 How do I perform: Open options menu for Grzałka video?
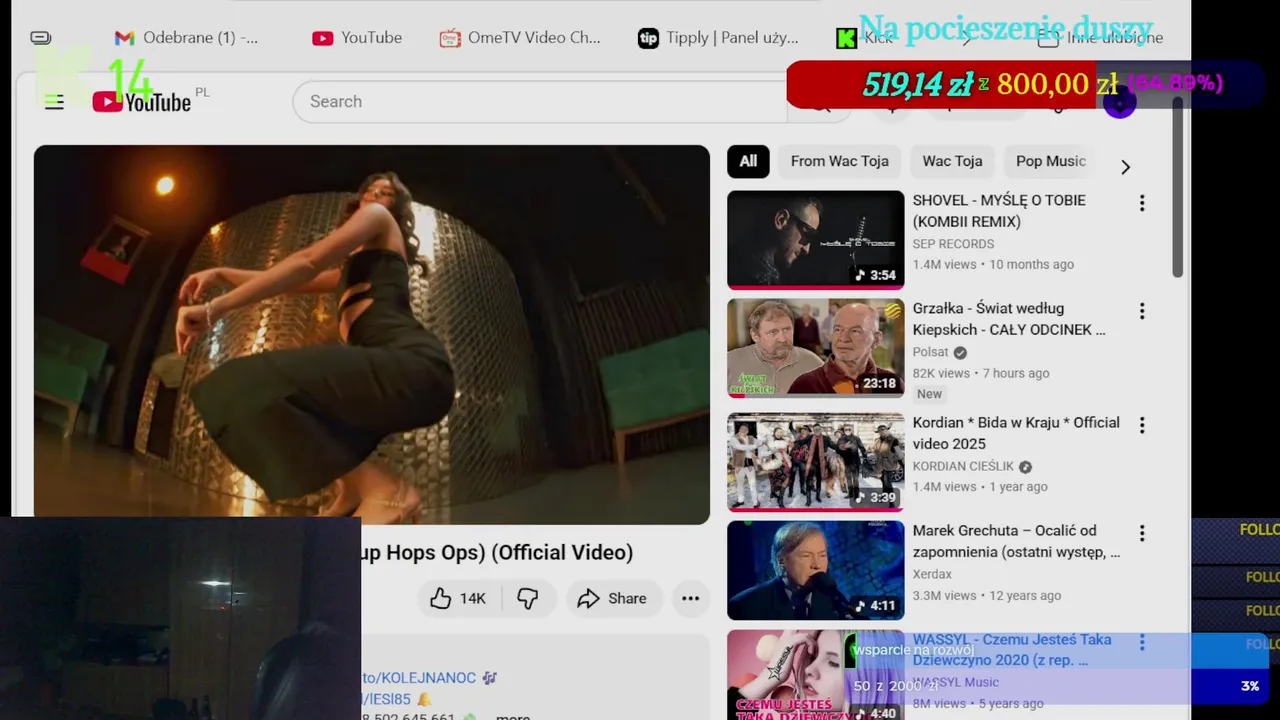(1142, 311)
